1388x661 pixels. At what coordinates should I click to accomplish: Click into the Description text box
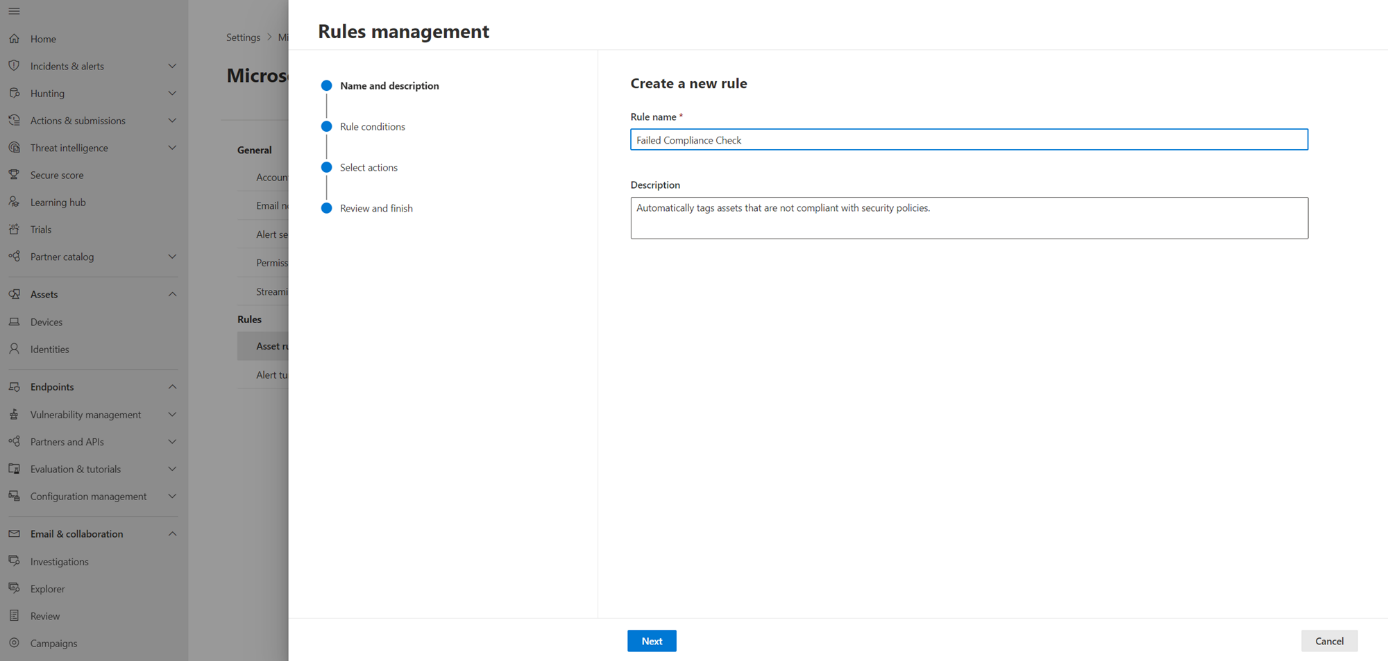point(968,218)
